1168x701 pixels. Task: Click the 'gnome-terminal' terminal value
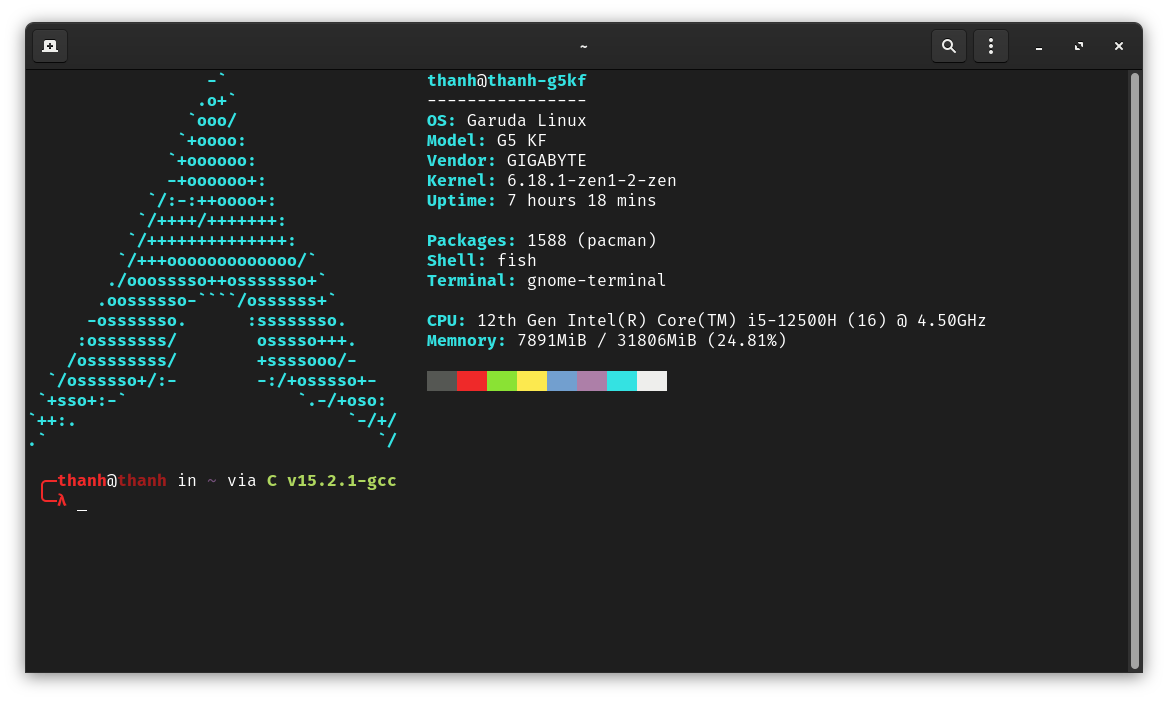[x=597, y=281]
